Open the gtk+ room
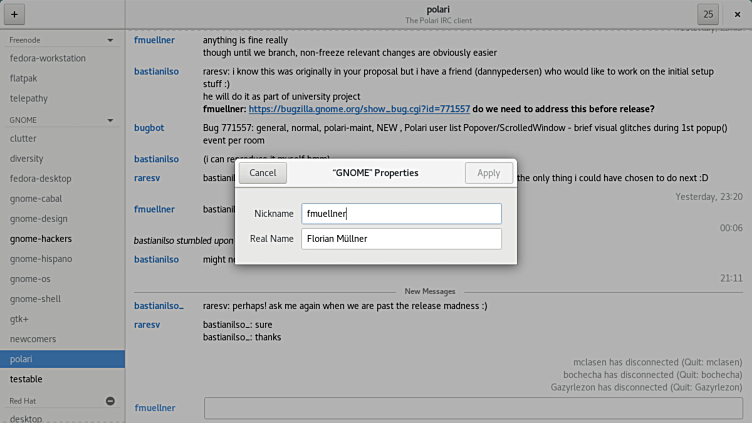This screenshot has width=752, height=423. 62,319
